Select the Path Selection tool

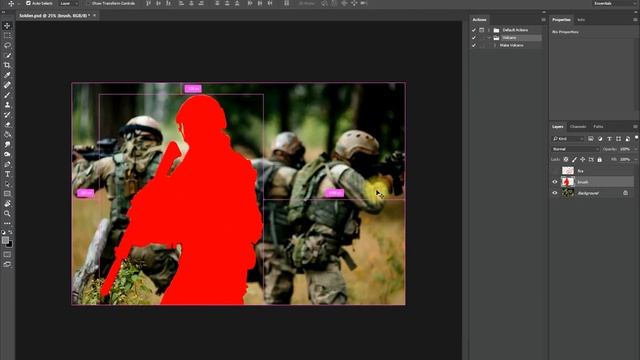pos(7,184)
